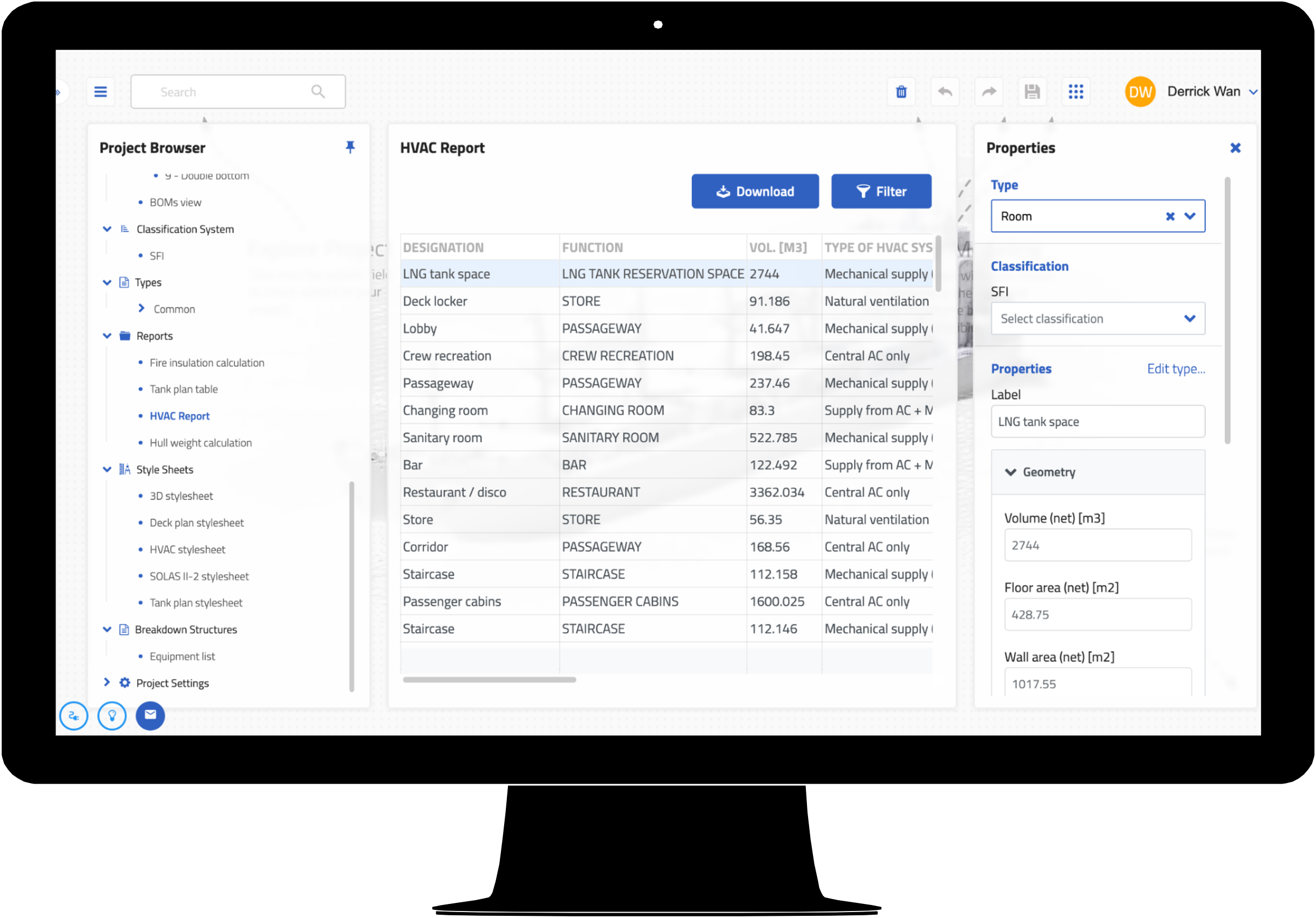This screenshot has width=1316, height=918.
Task: Open Hull weight calculation report
Action: 201,443
